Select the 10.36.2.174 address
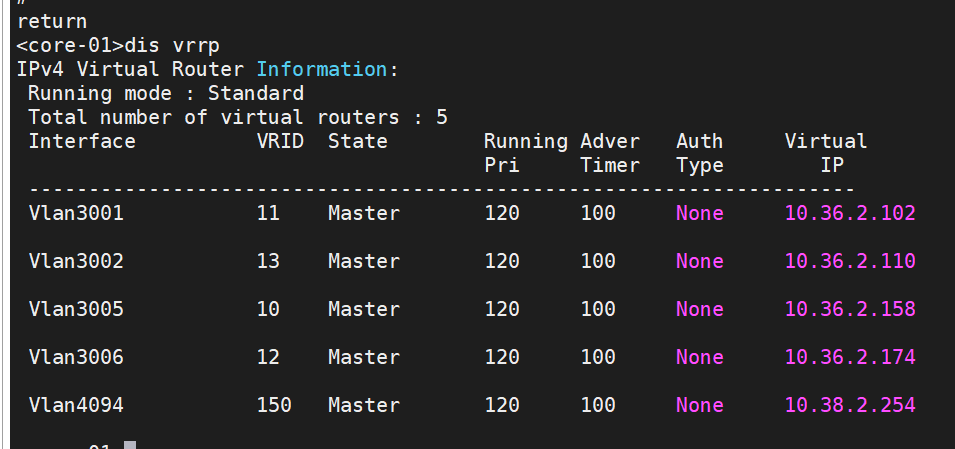 850,357
